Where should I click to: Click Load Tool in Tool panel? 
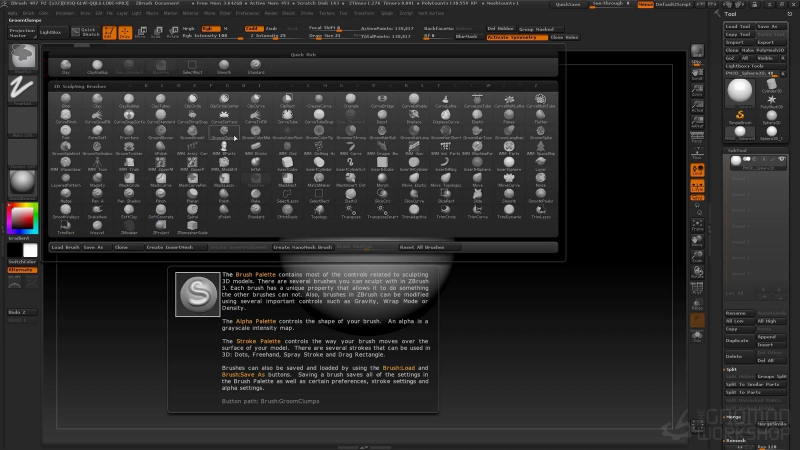(739, 26)
